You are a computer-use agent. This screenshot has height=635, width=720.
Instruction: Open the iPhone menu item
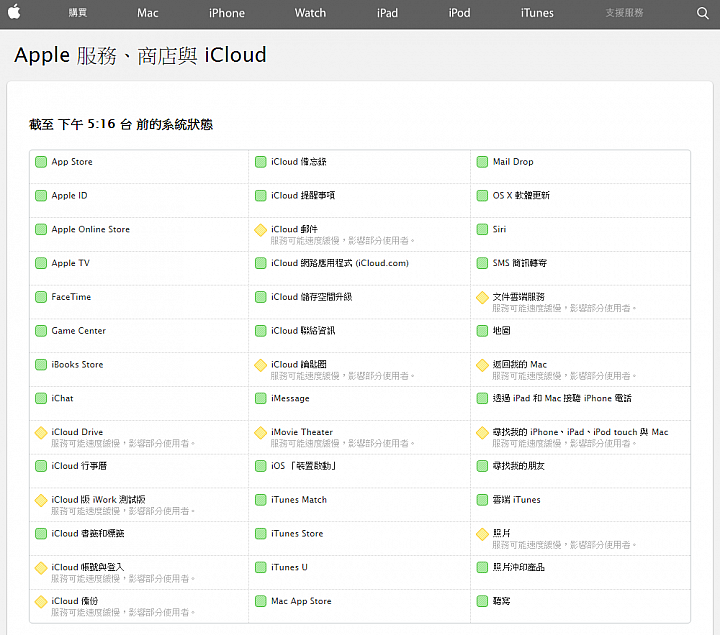tap(227, 13)
